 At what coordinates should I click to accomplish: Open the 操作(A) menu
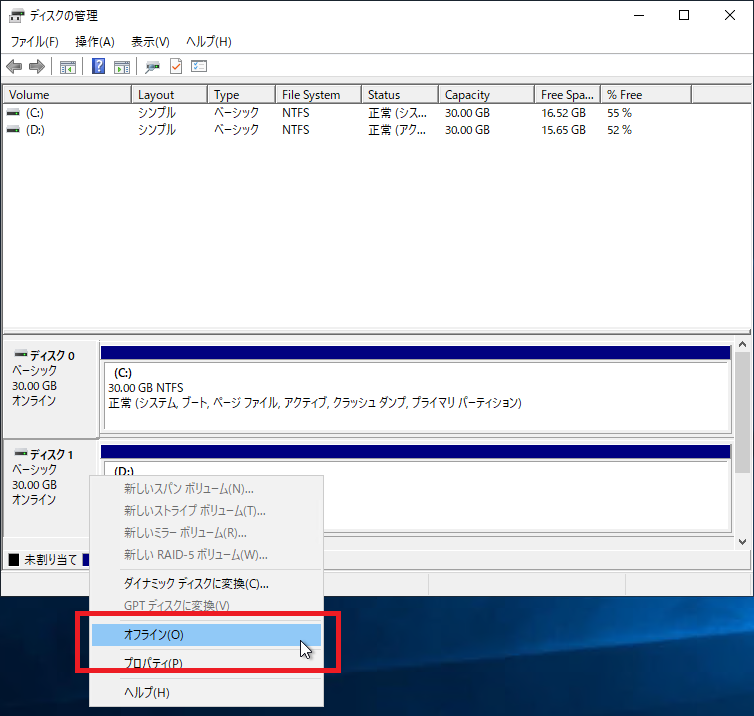tap(95, 42)
